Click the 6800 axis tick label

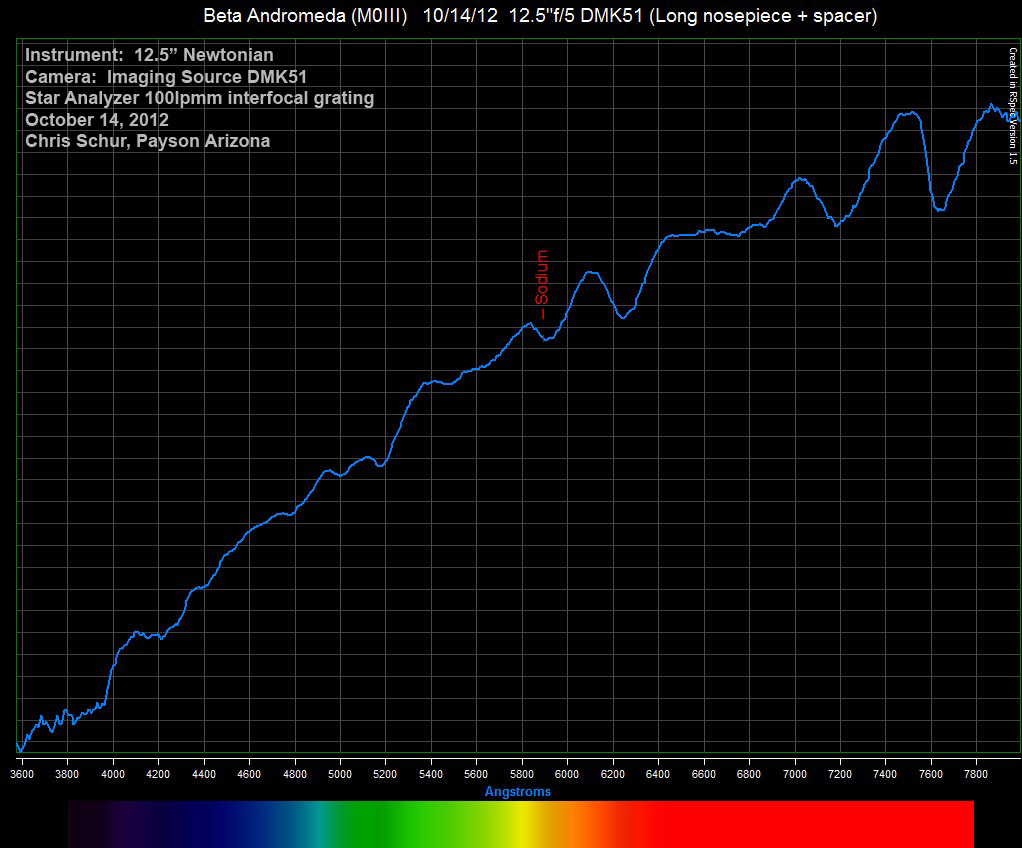[749, 774]
